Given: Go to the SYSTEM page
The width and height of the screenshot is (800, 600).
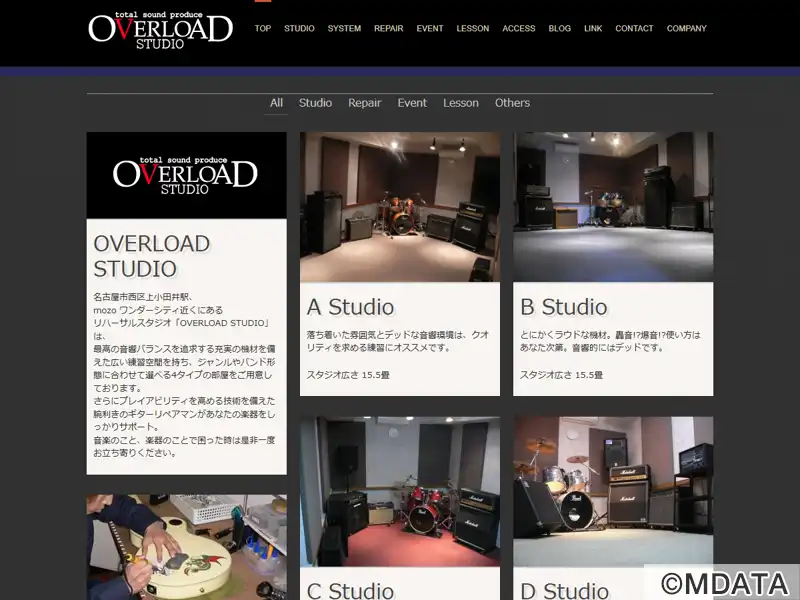Looking at the screenshot, I should pos(344,29).
